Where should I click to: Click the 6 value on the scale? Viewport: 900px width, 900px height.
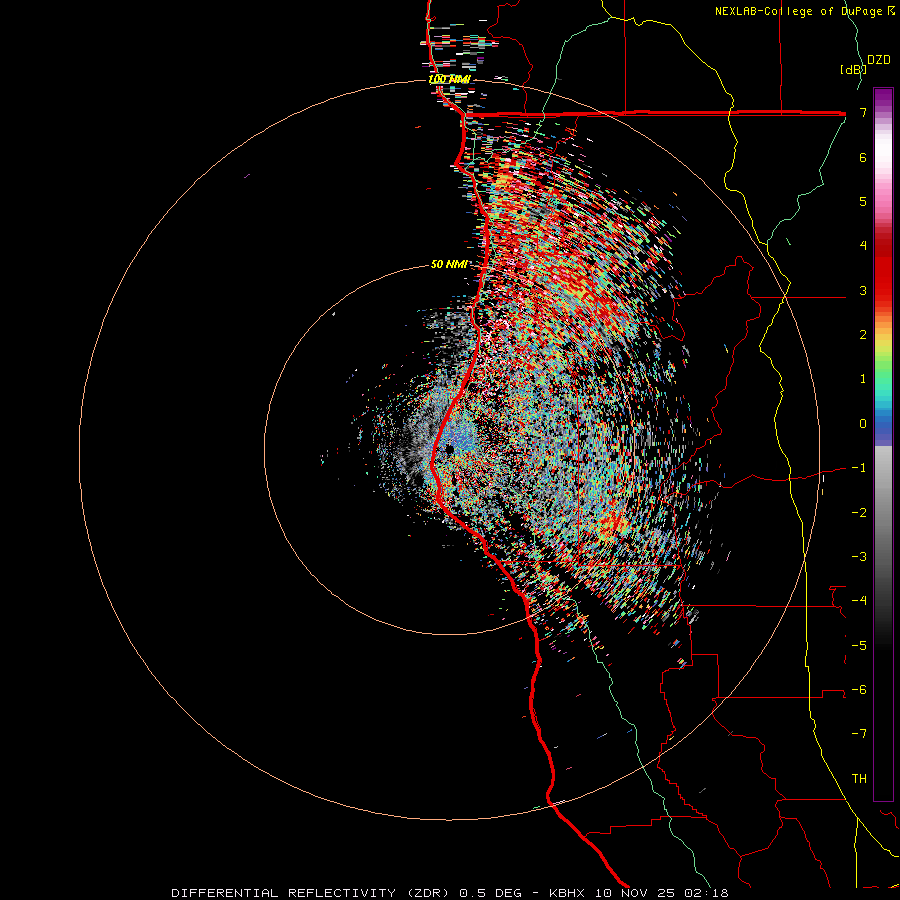pyautogui.click(x=863, y=157)
